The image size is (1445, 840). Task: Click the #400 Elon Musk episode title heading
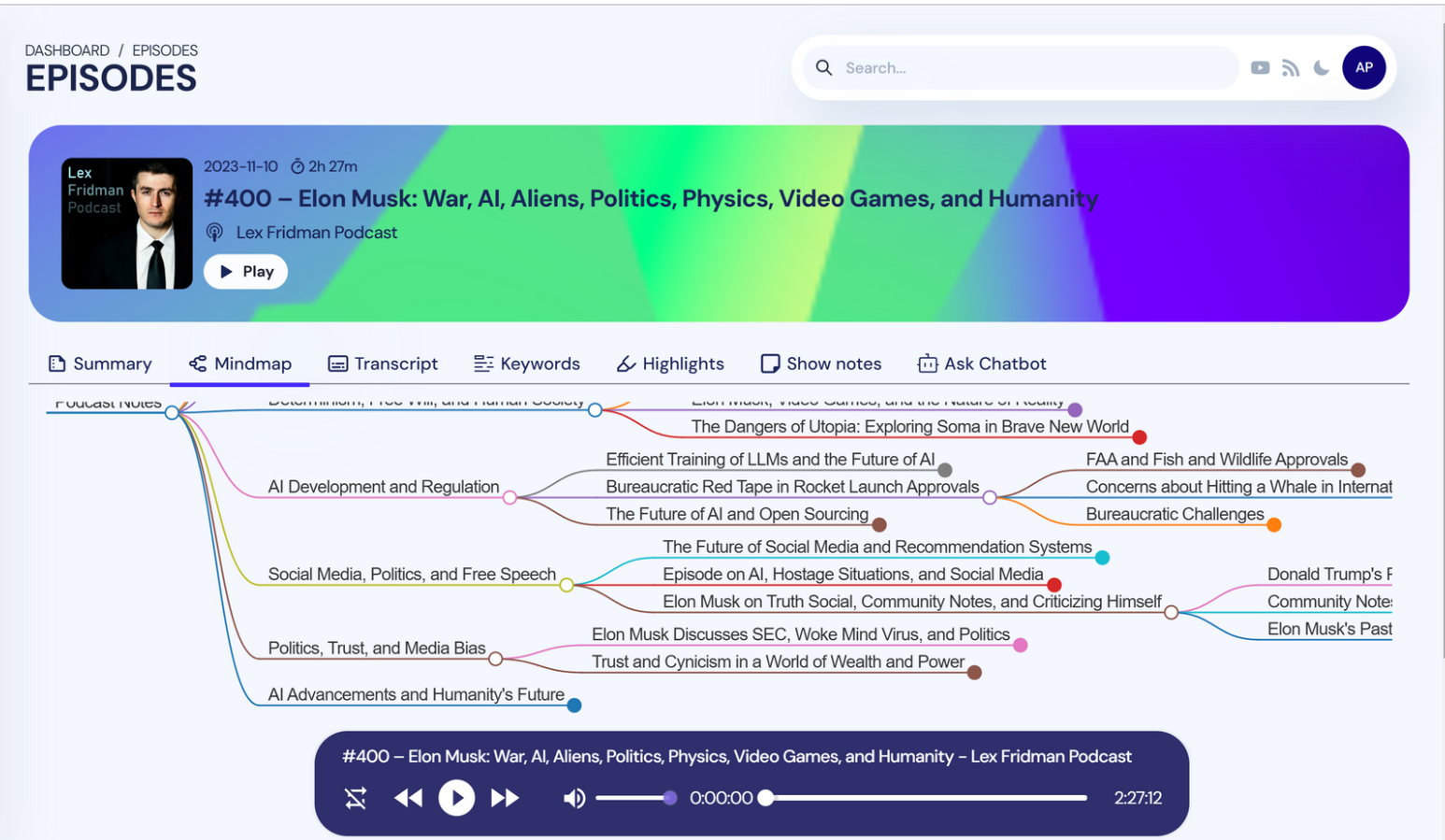click(x=651, y=198)
